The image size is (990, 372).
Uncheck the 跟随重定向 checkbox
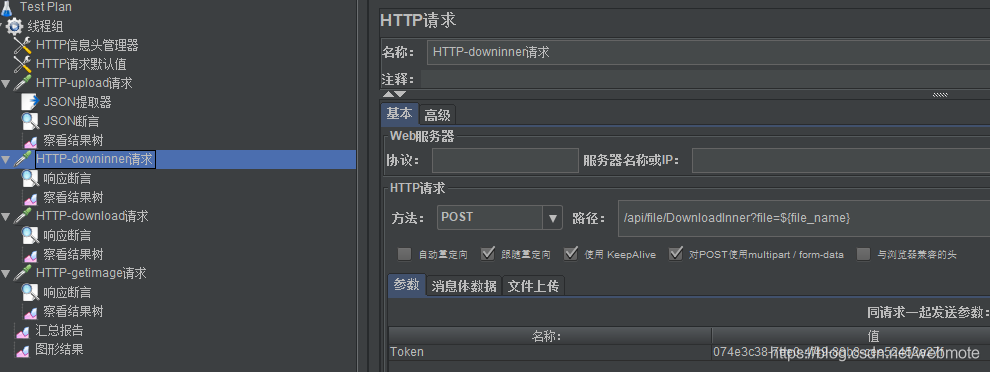pos(487,254)
